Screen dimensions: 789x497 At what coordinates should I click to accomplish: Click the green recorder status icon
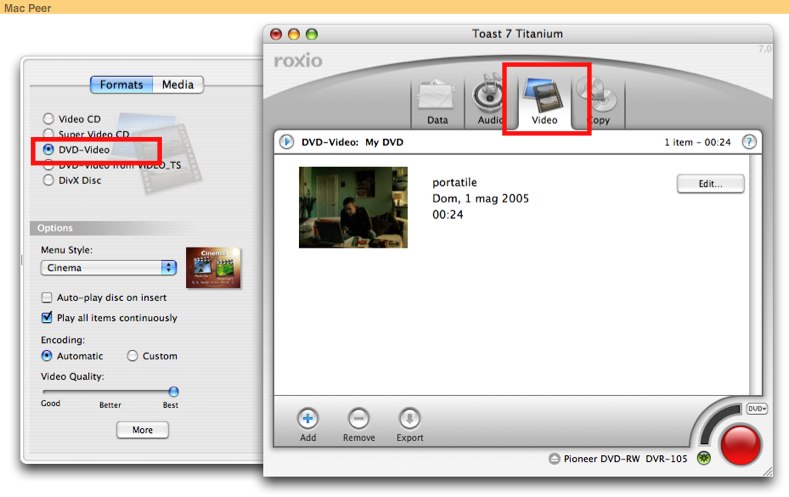703,458
